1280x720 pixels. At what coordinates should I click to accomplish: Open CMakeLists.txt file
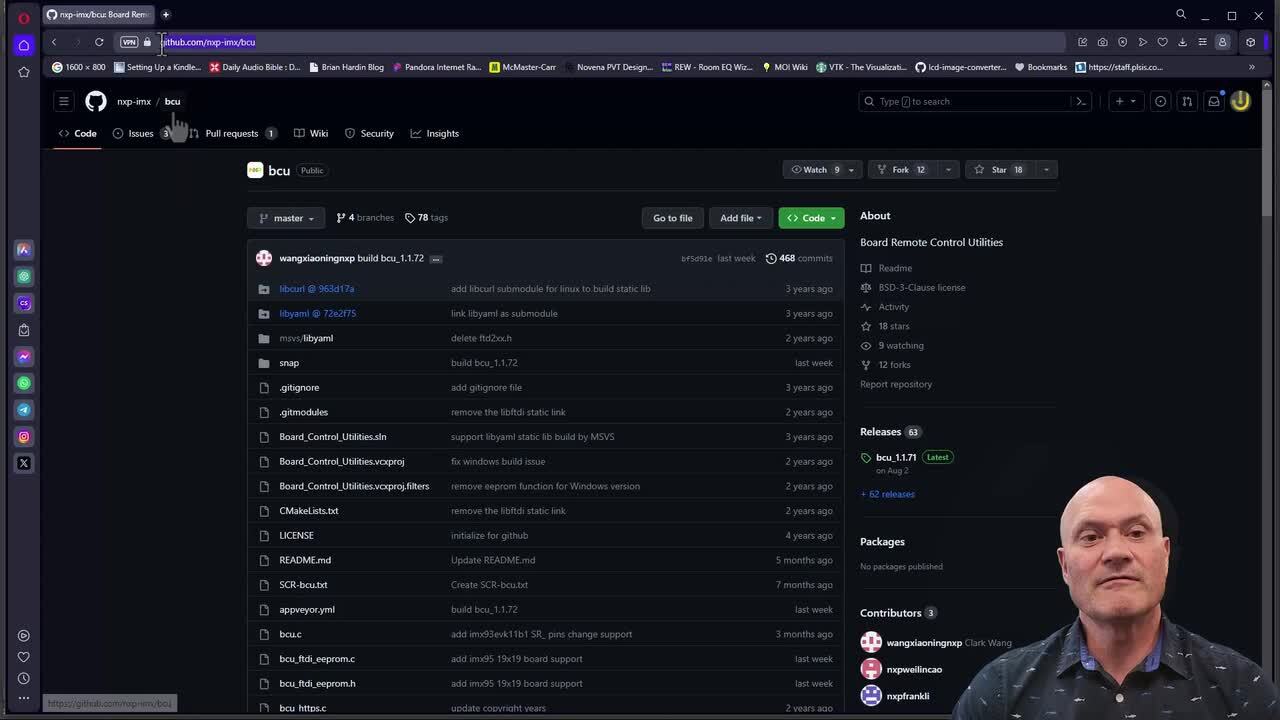pyautogui.click(x=309, y=511)
